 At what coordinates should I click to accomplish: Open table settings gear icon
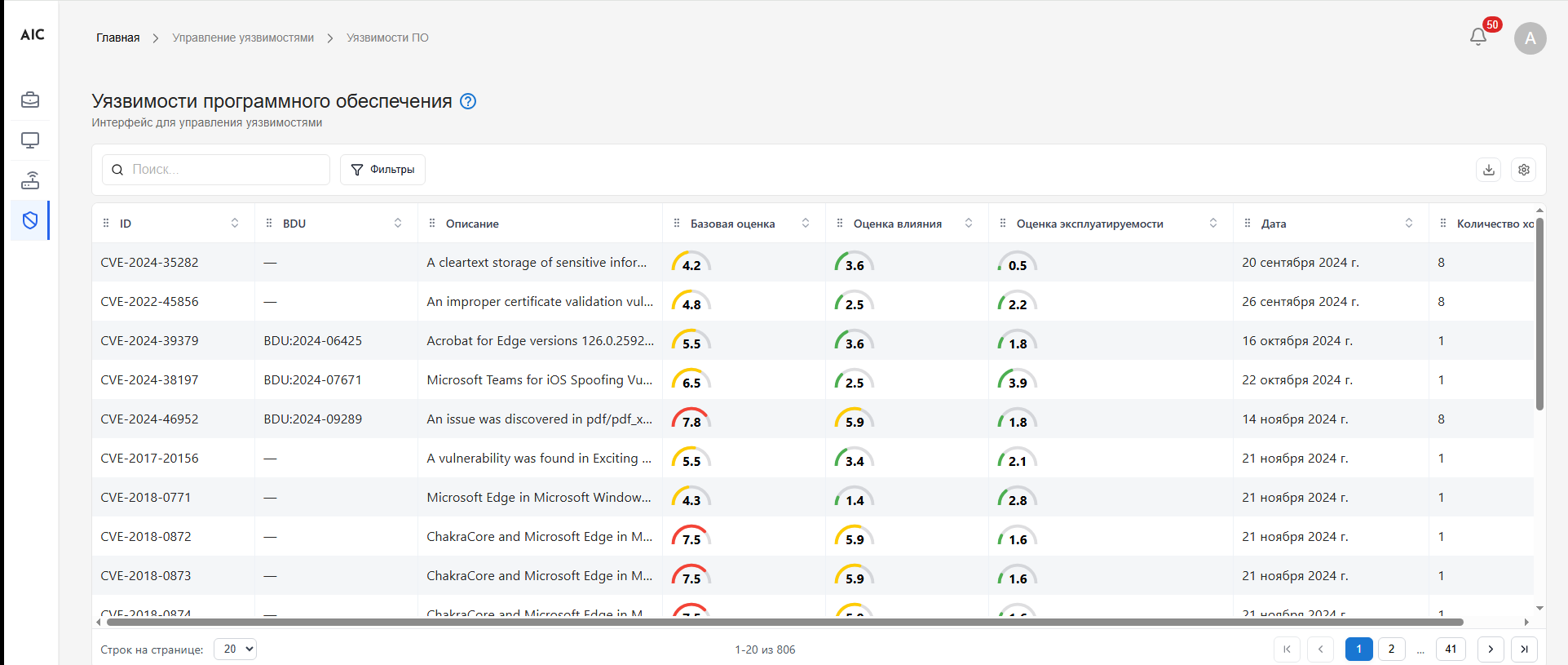(1523, 170)
